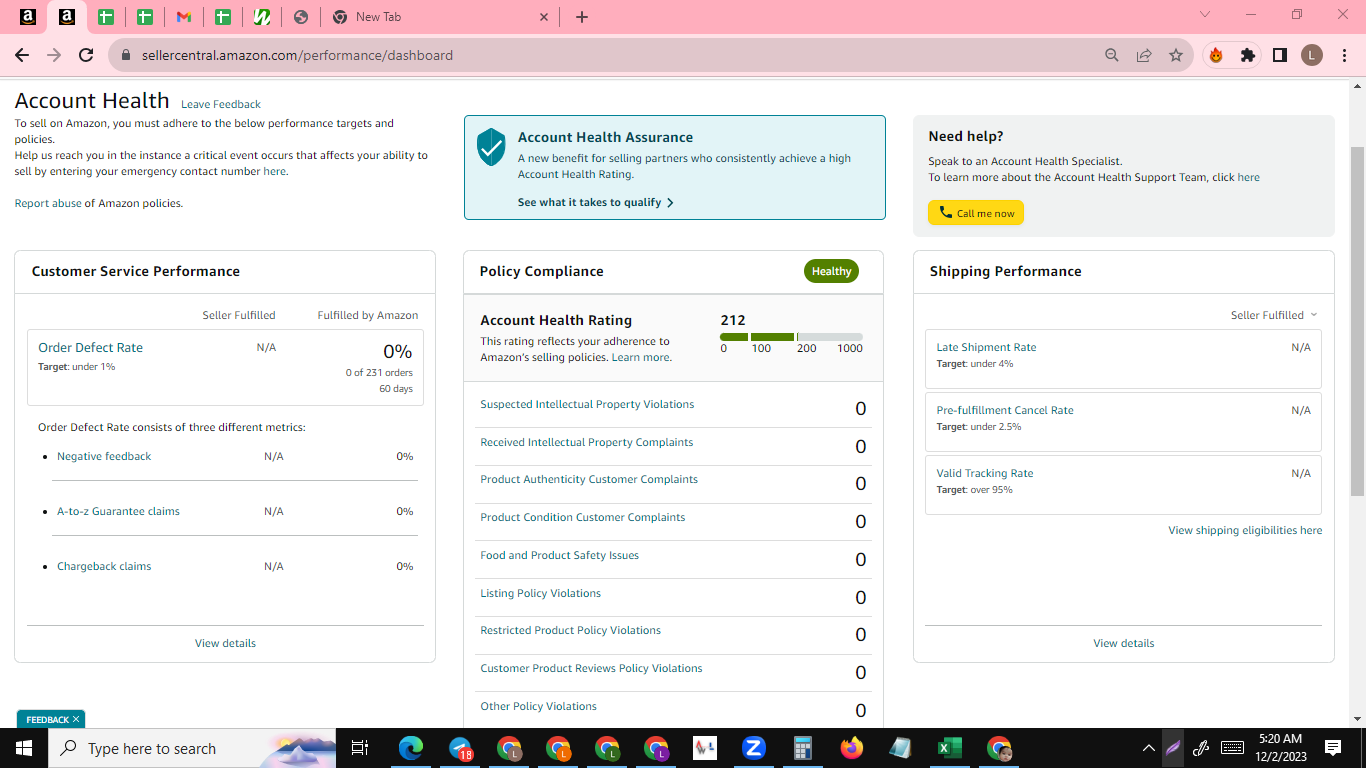Click View shipping eligibilities here link
The height and width of the screenshot is (768, 1366).
(x=1245, y=530)
